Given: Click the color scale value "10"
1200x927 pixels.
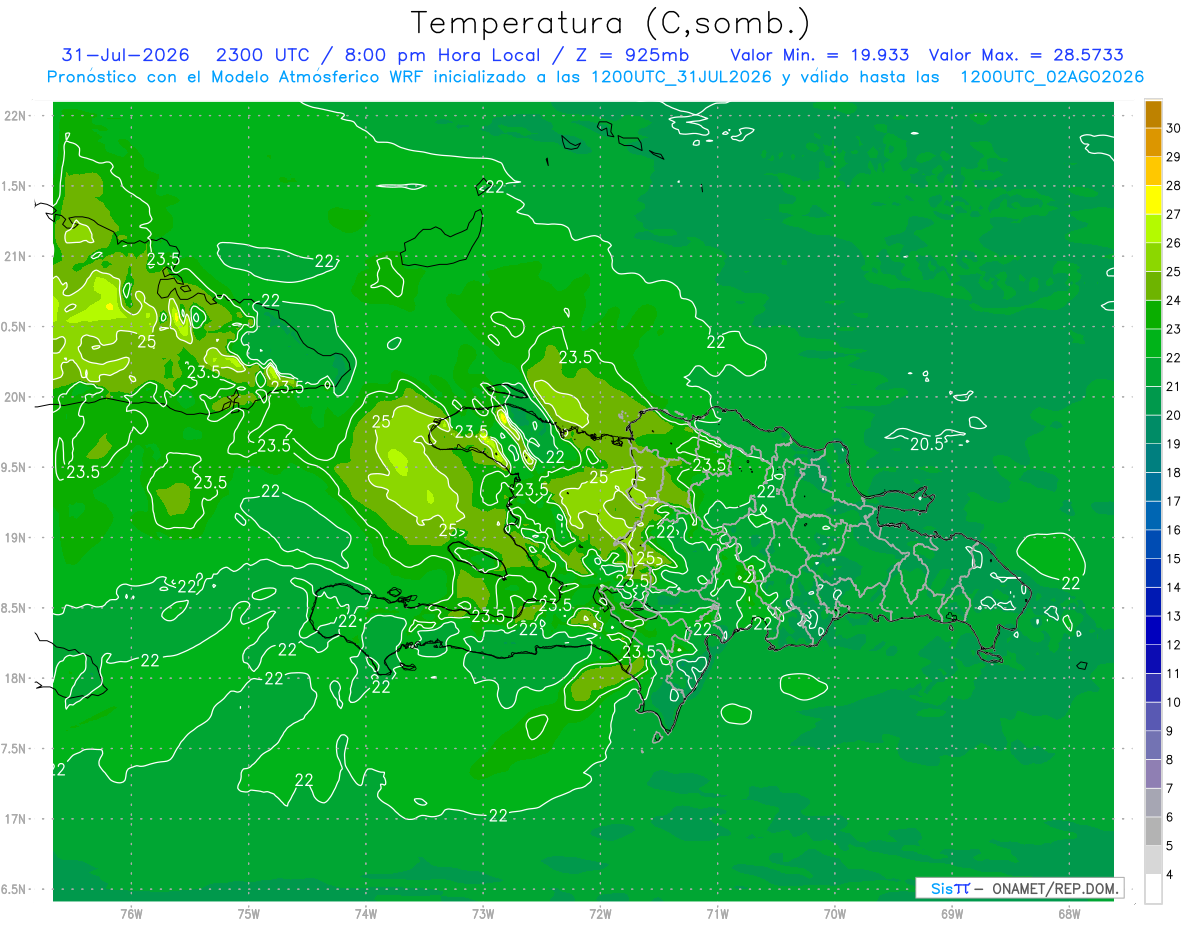Looking at the screenshot, I should tap(1174, 702).
